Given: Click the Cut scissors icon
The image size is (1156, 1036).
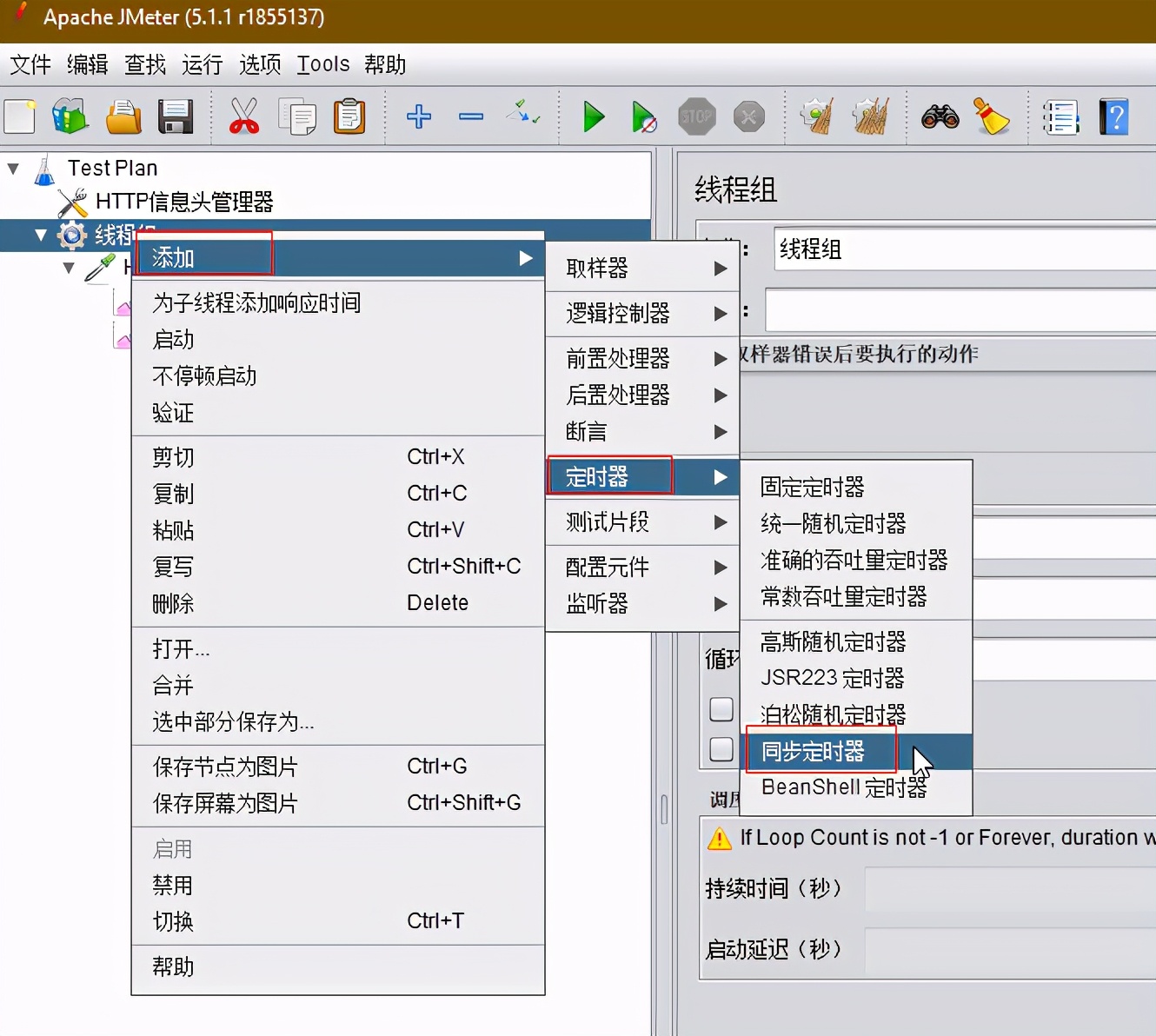Looking at the screenshot, I should pyautogui.click(x=244, y=116).
